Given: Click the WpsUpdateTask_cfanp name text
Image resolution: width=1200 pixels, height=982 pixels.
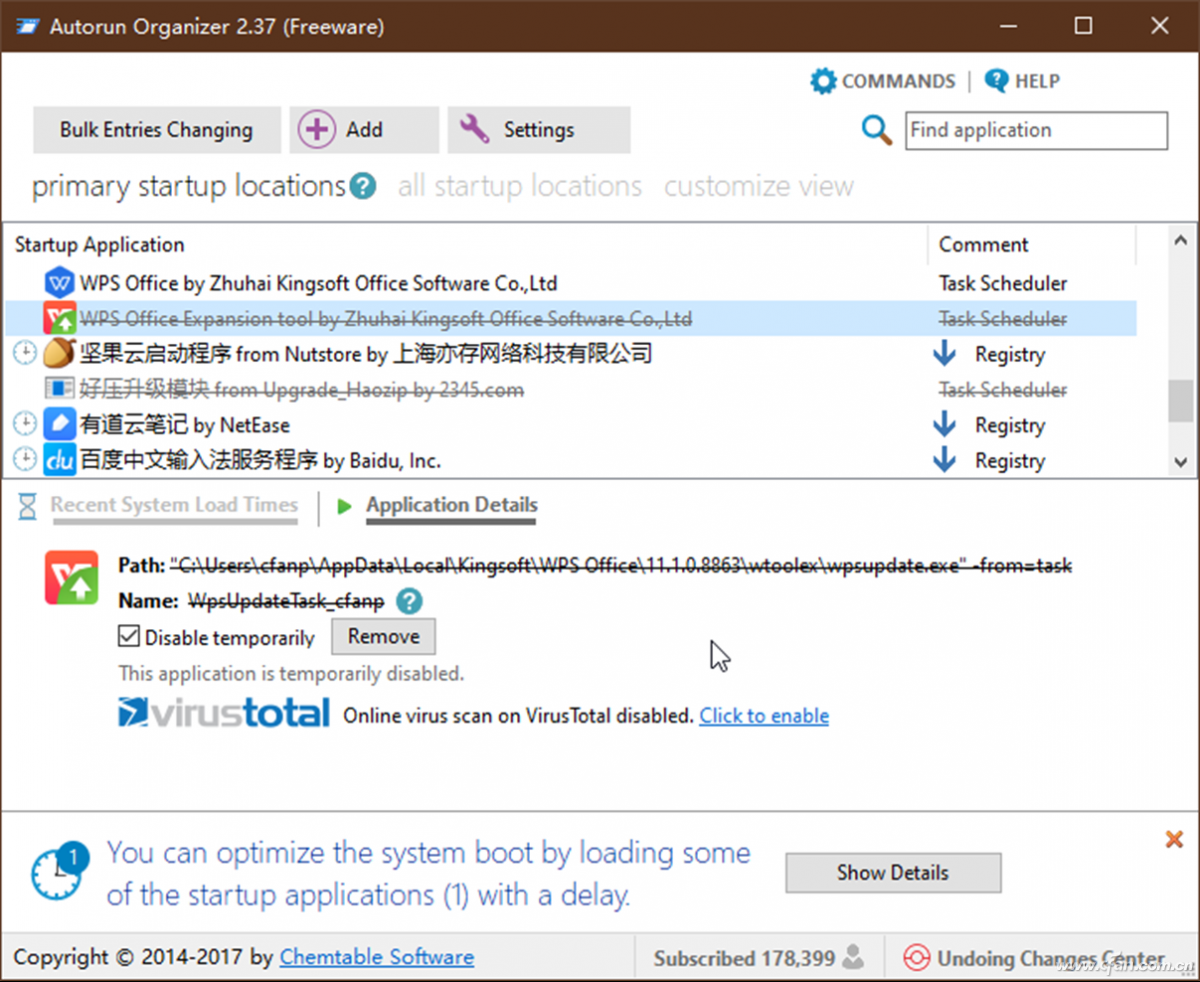Looking at the screenshot, I should click(286, 602).
